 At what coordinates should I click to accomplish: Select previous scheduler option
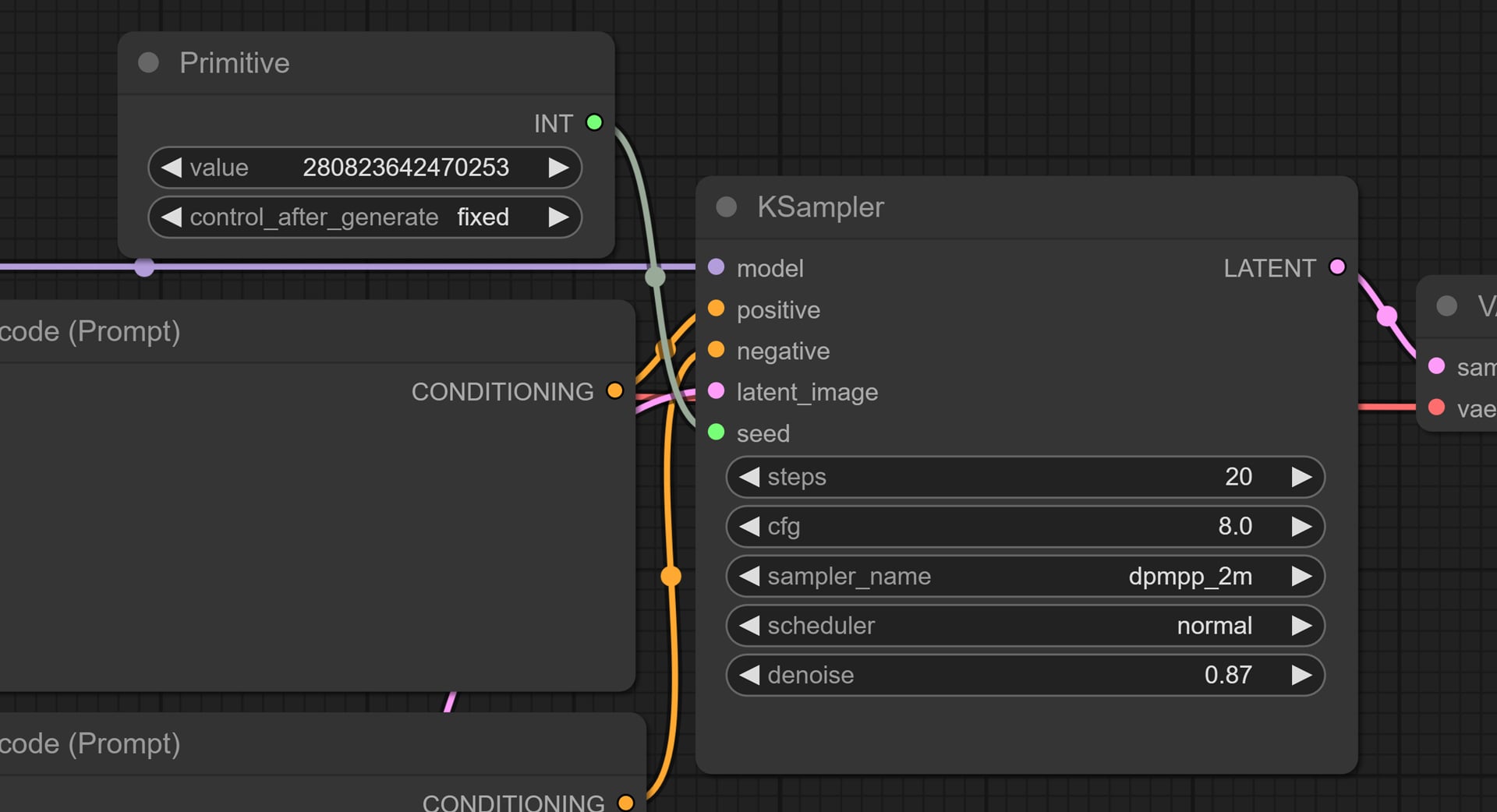(x=749, y=626)
